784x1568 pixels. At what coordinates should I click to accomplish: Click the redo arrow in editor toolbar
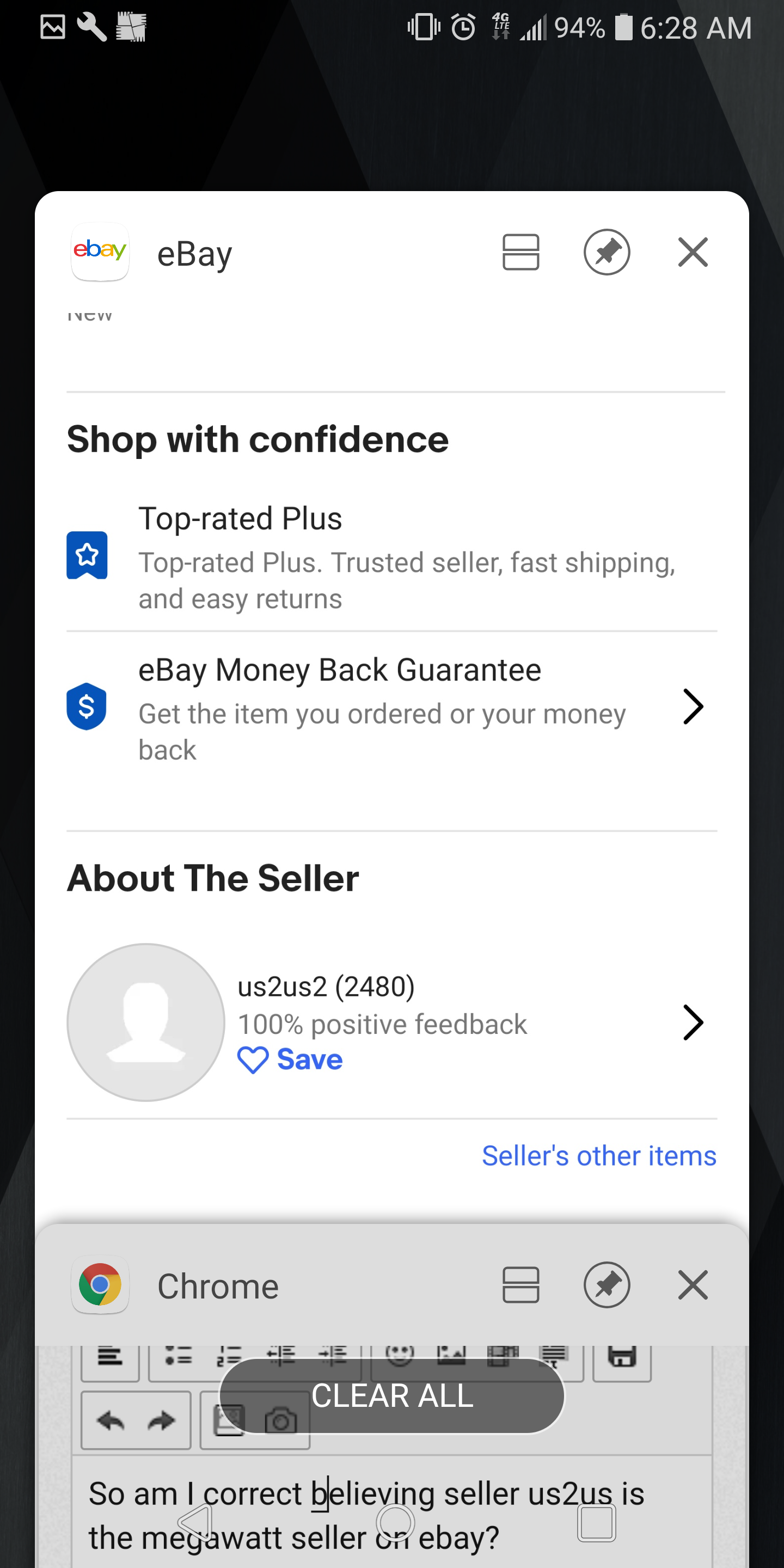(x=161, y=1422)
